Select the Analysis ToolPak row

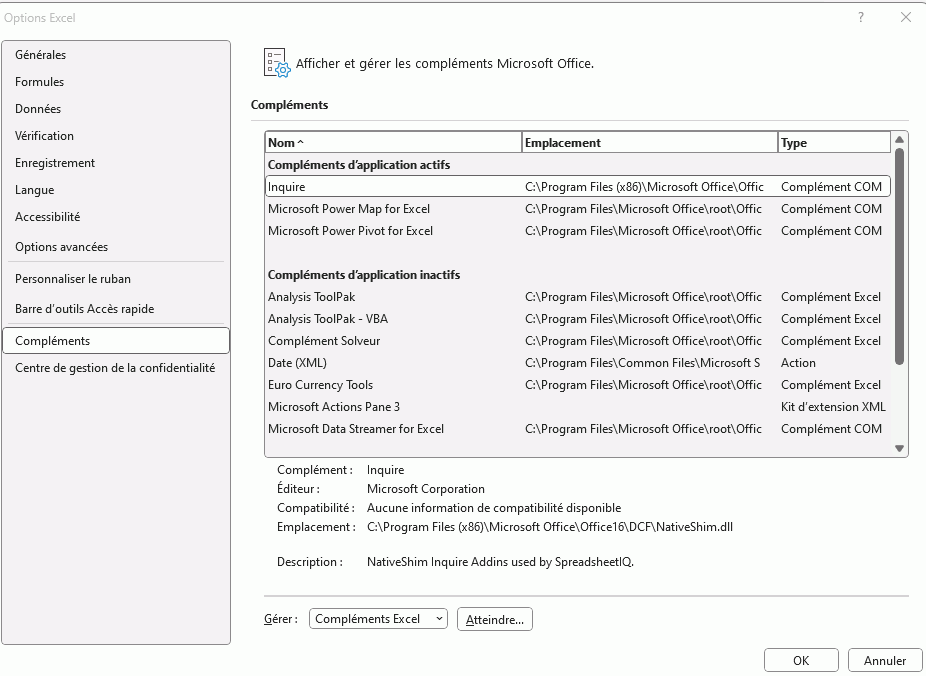578,297
